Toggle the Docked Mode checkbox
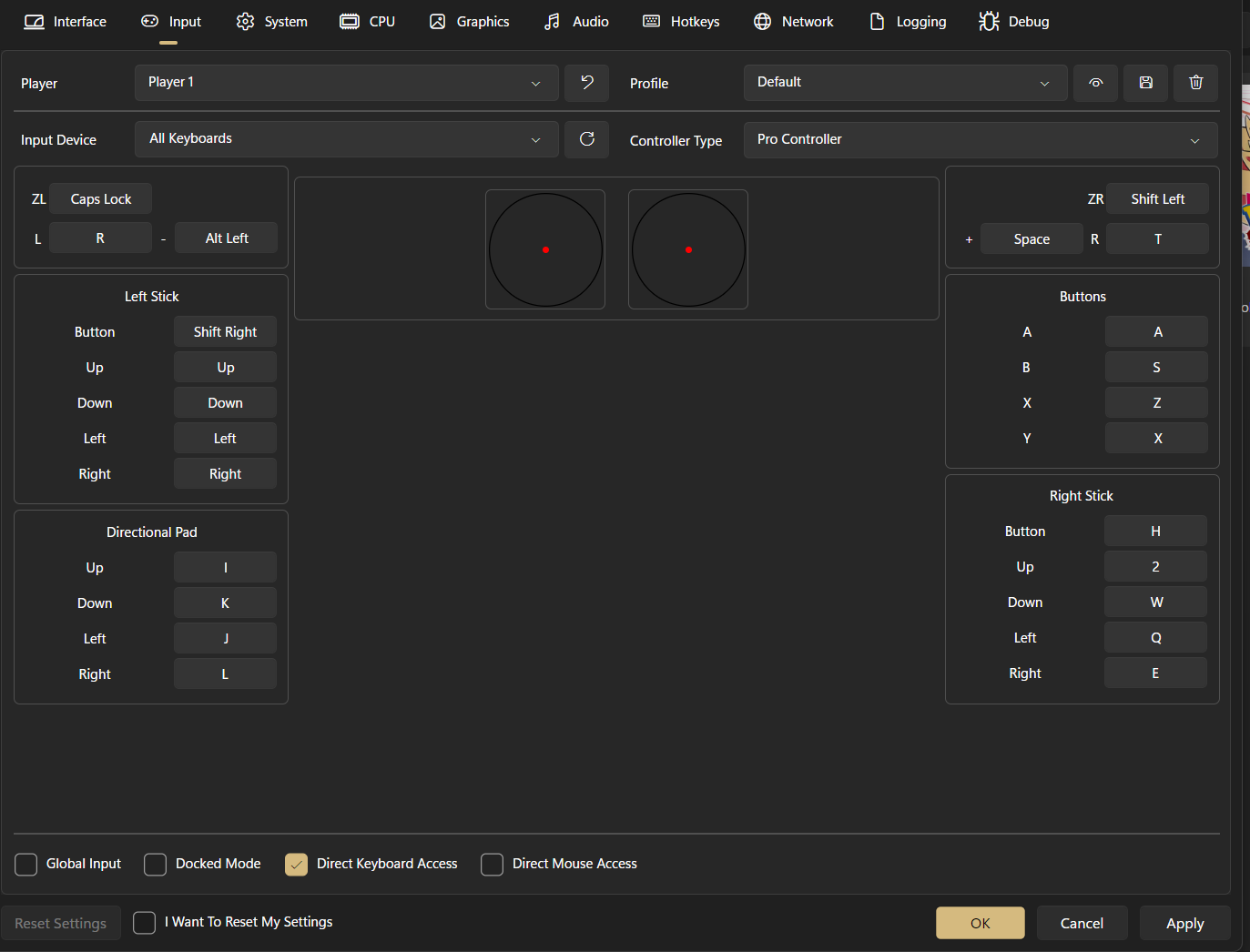Image resolution: width=1250 pixels, height=952 pixels. [x=156, y=864]
